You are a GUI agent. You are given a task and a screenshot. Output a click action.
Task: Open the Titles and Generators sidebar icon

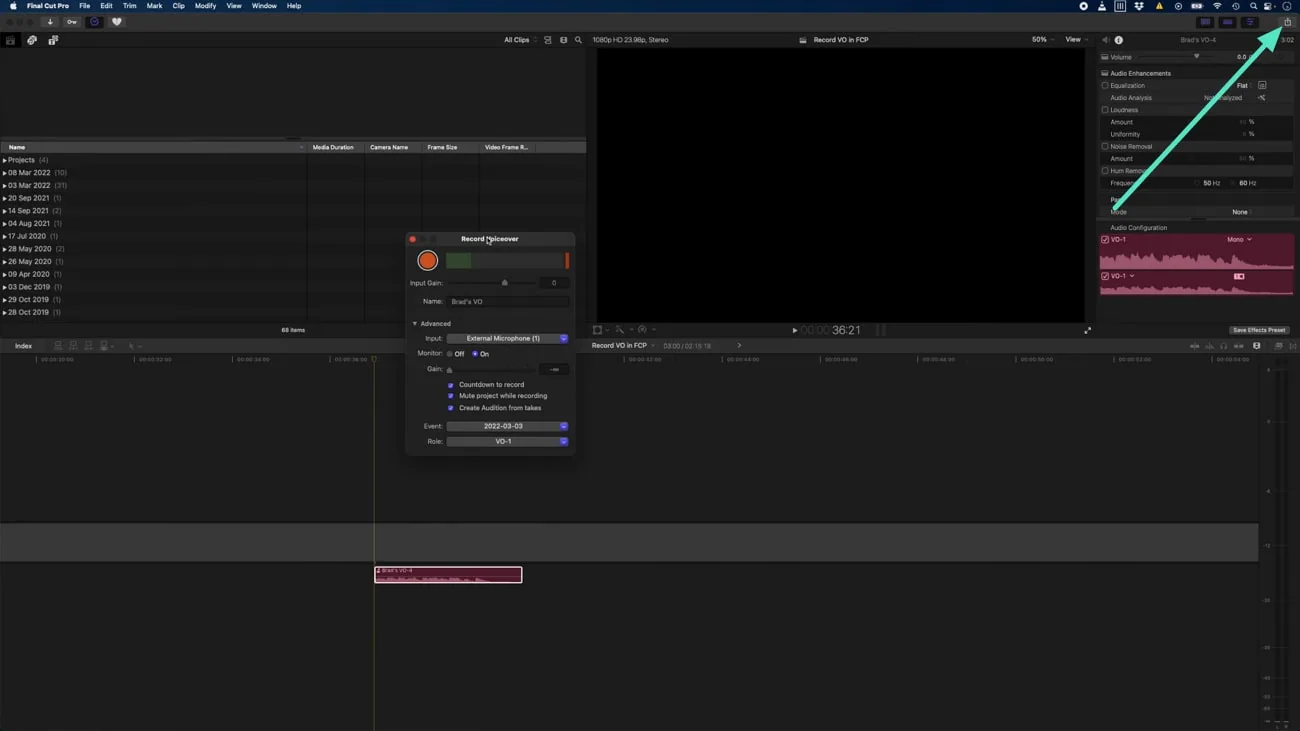[53, 40]
